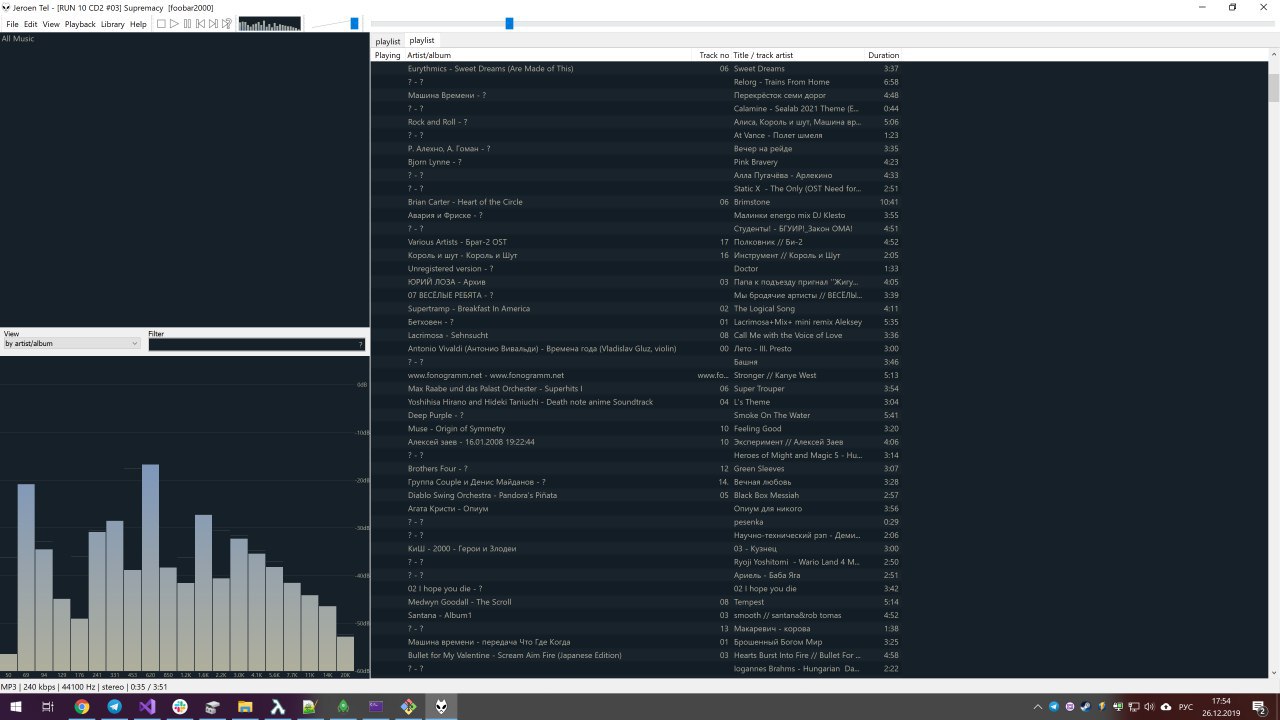1280x720 pixels.
Task: Click the mini spectrum visualization in toolbar
Action: 269,24
